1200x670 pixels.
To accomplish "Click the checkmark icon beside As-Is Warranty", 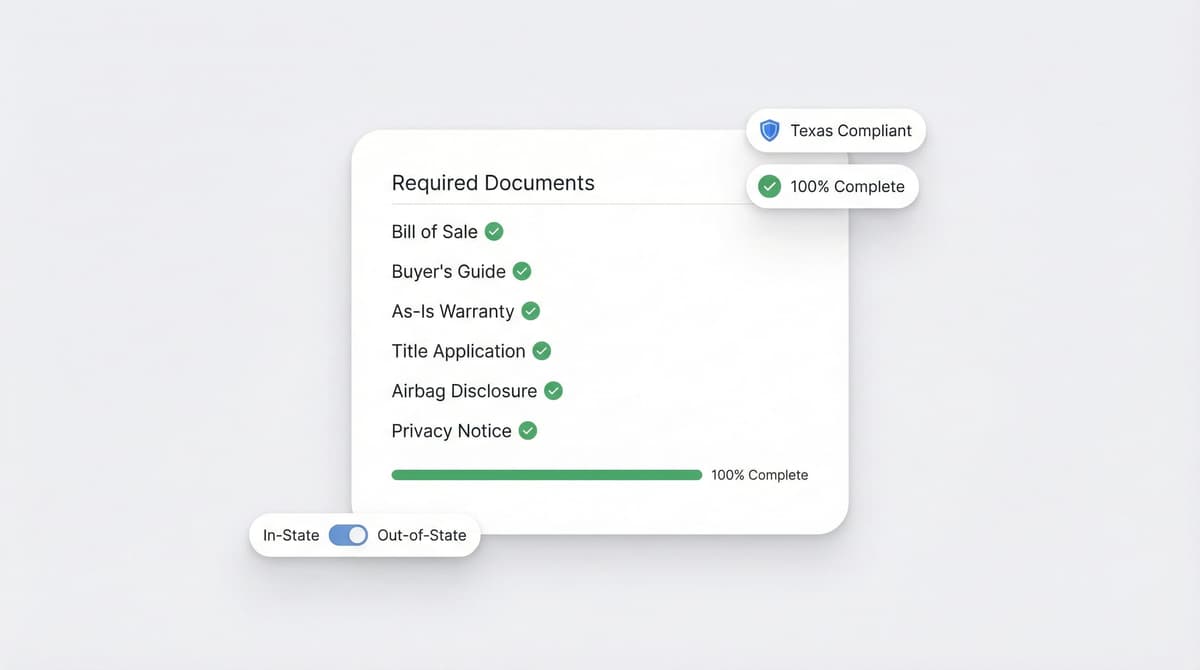I will coord(530,311).
